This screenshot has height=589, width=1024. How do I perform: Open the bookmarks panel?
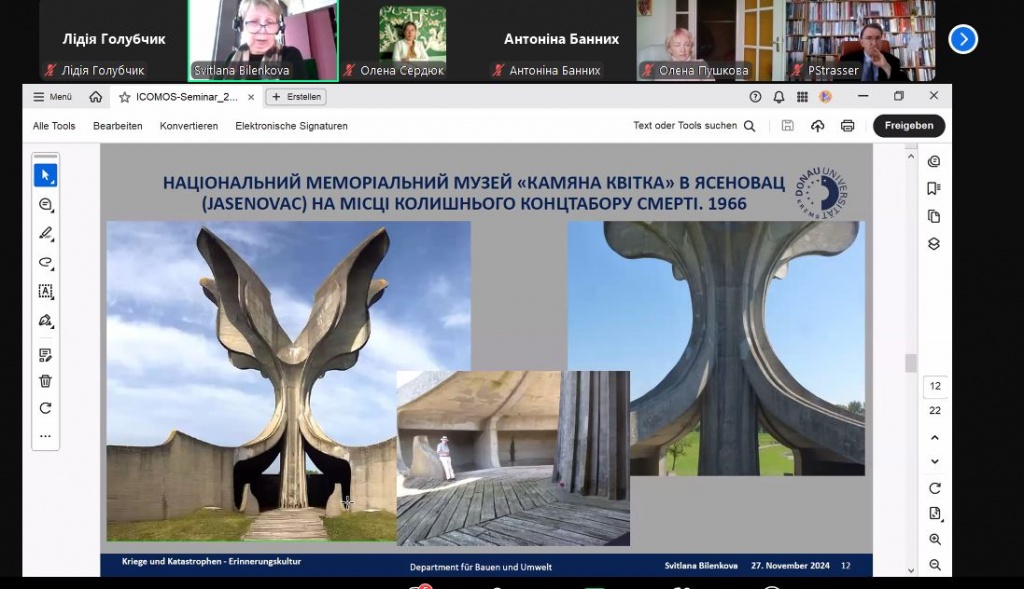(x=933, y=188)
